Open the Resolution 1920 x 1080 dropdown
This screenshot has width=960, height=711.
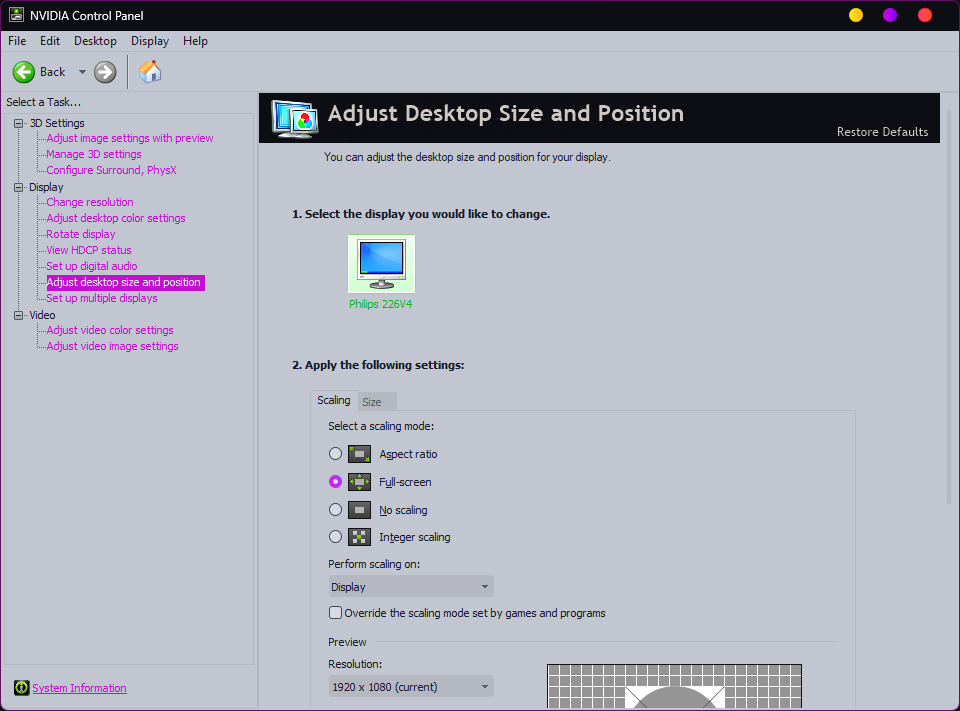click(x=411, y=687)
